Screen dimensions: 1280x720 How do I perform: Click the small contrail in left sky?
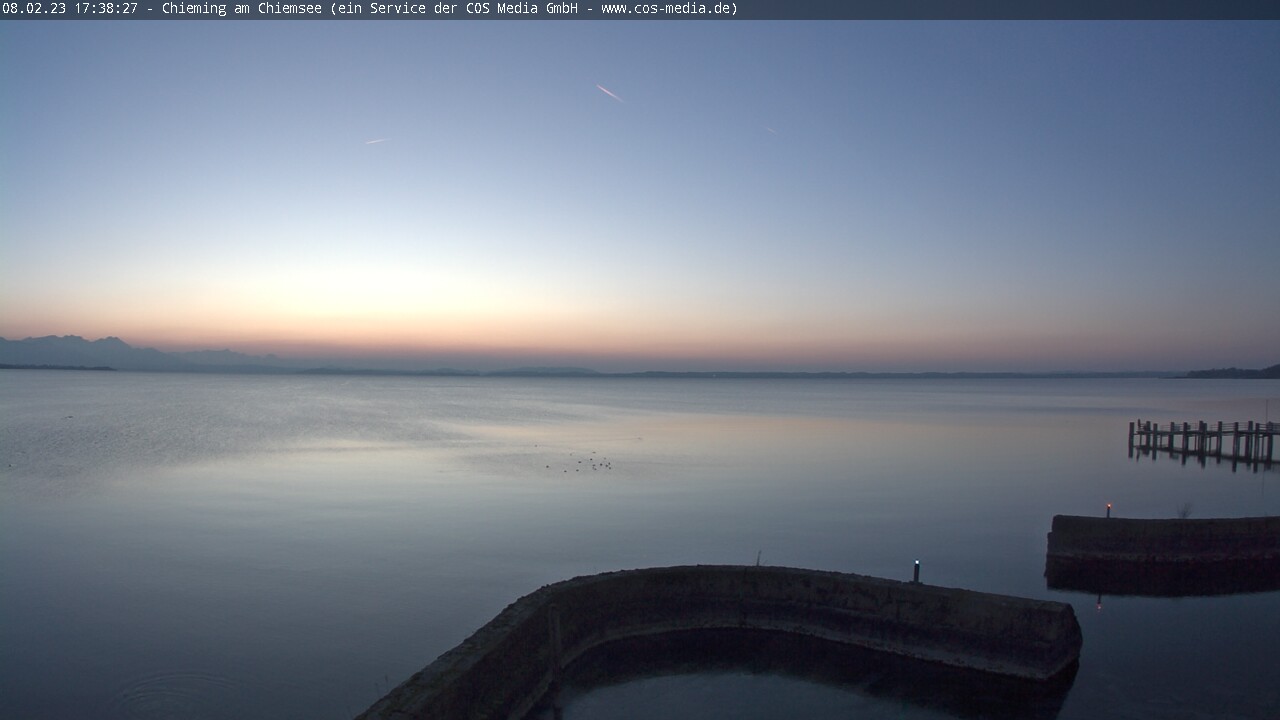tap(375, 141)
